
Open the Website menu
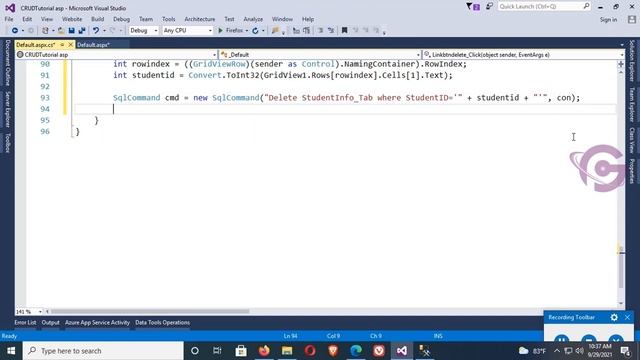(x=72, y=19)
